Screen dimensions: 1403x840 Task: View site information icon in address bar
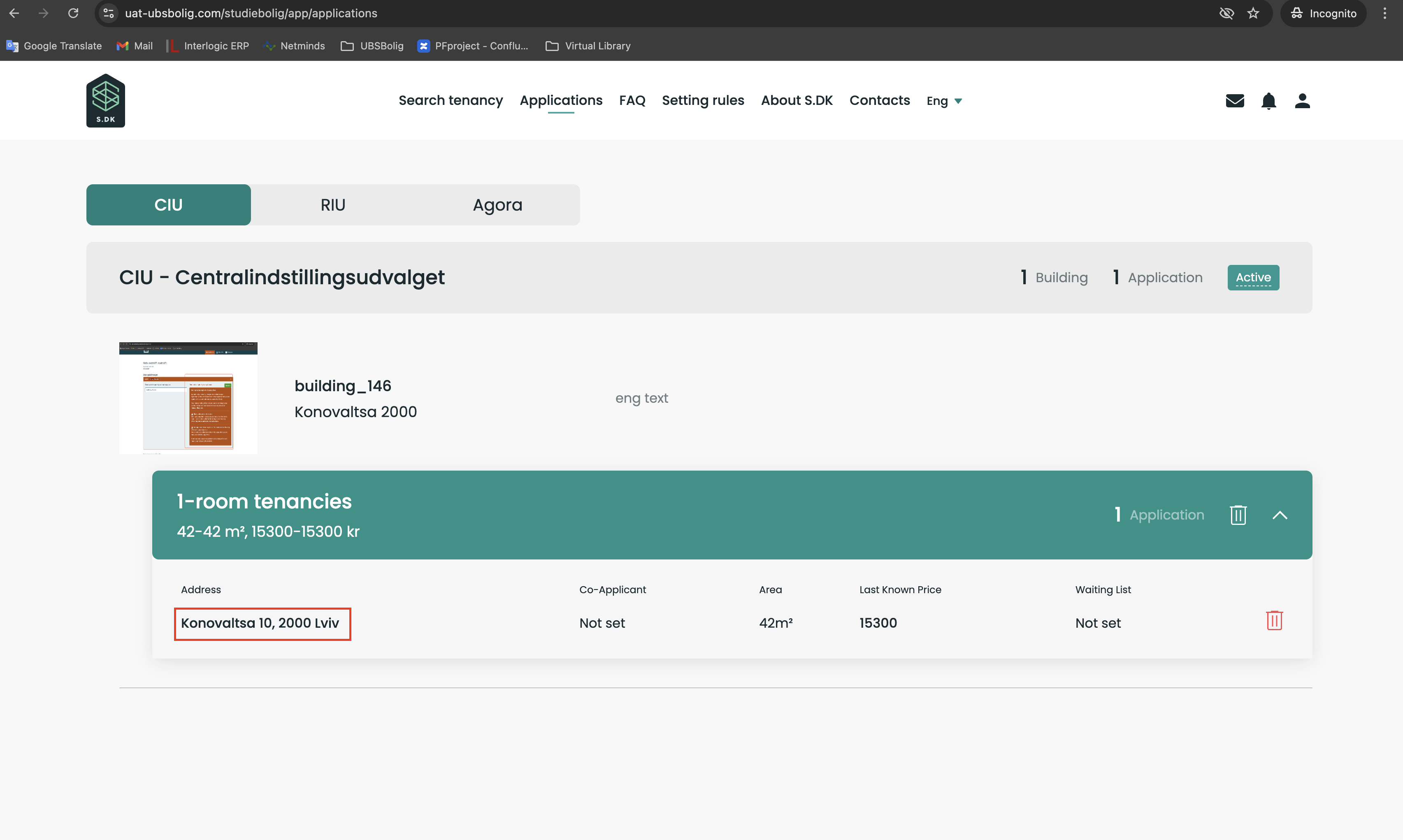coord(109,13)
